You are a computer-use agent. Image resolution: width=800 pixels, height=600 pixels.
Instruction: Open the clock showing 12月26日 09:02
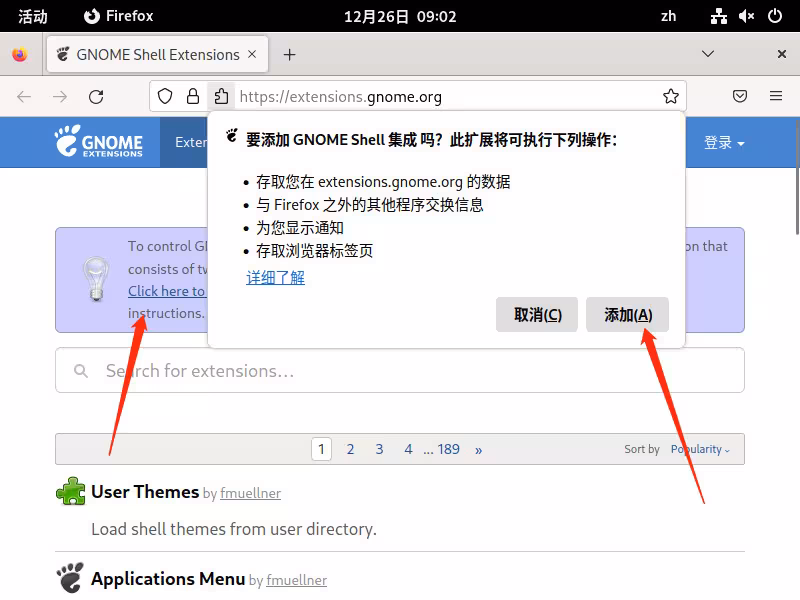tap(400, 16)
